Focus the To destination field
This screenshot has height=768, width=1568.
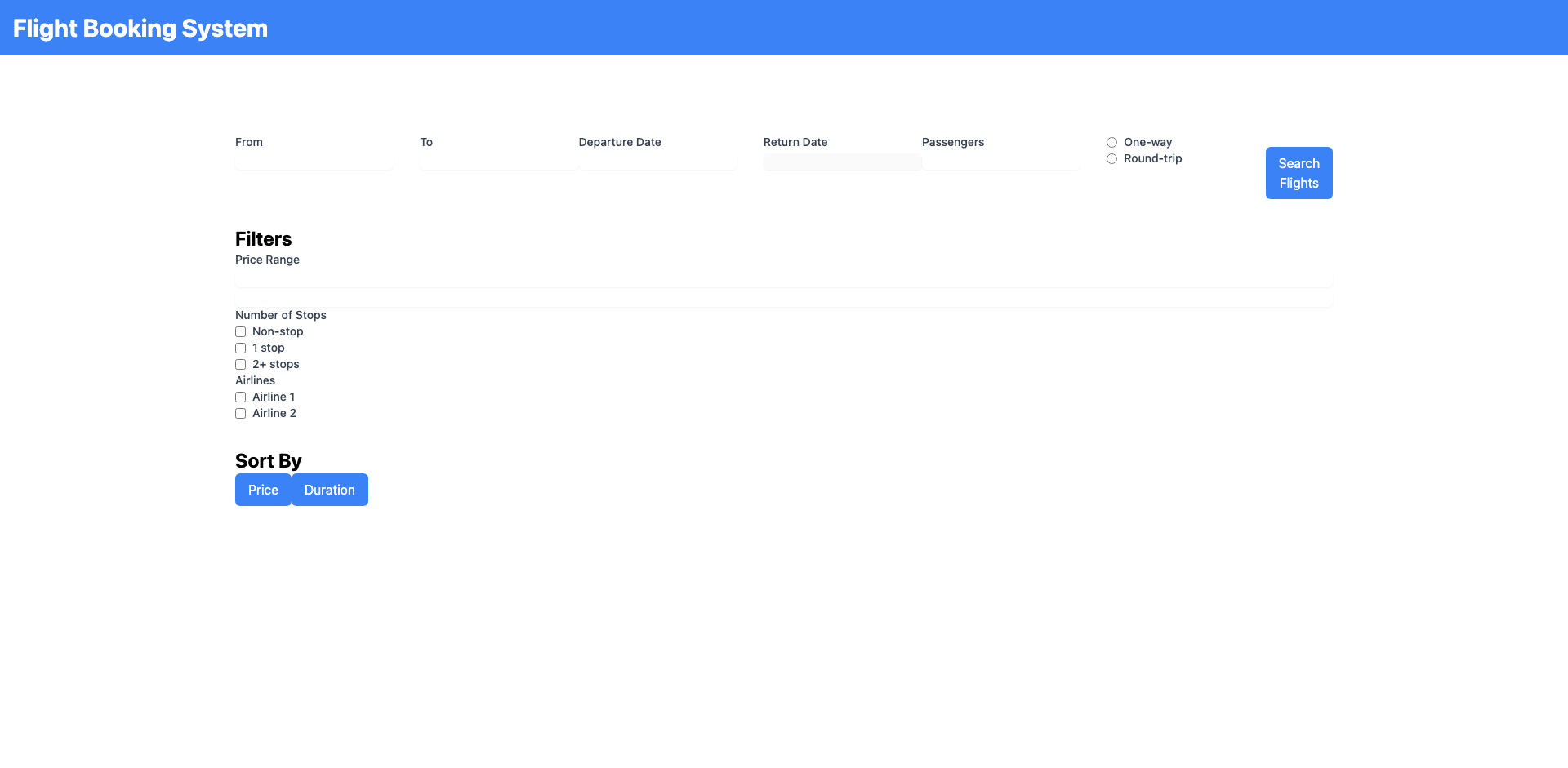pos(498,162)
